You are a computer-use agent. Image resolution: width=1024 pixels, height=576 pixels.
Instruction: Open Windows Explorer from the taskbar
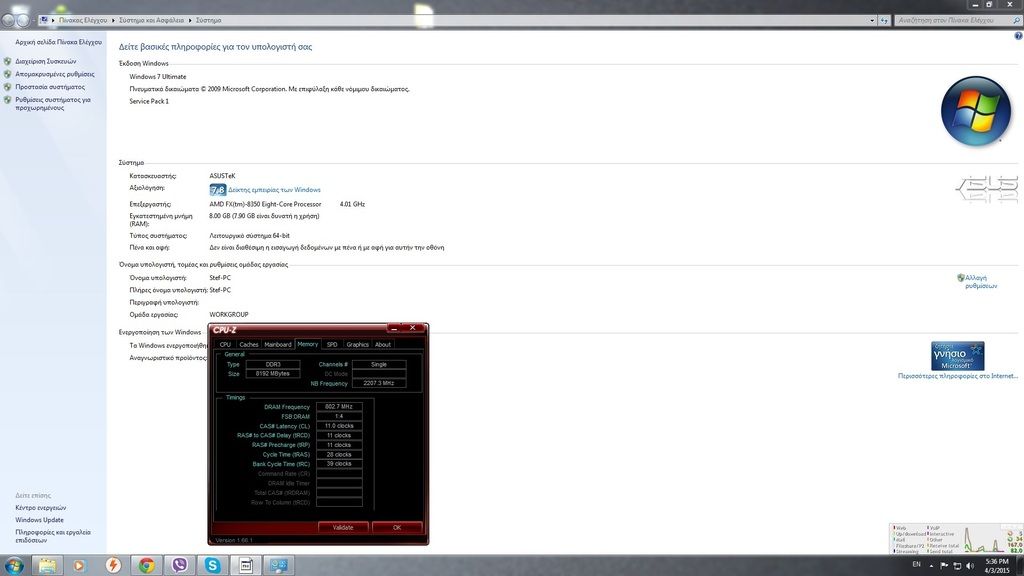(46, 565)
